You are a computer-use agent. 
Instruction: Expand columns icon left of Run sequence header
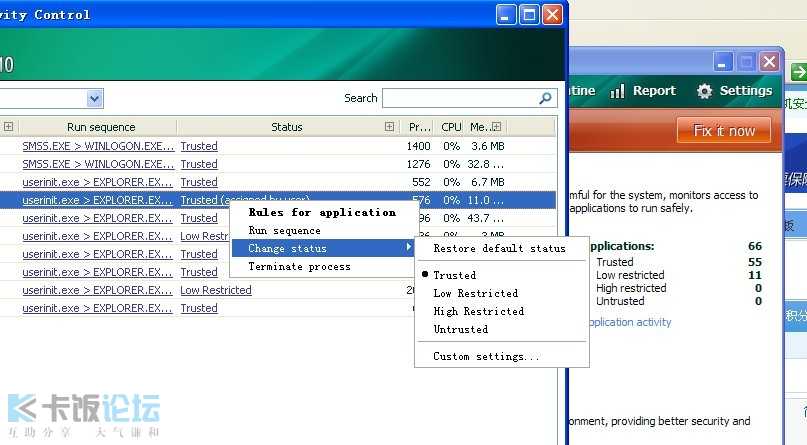coord(8,127)
